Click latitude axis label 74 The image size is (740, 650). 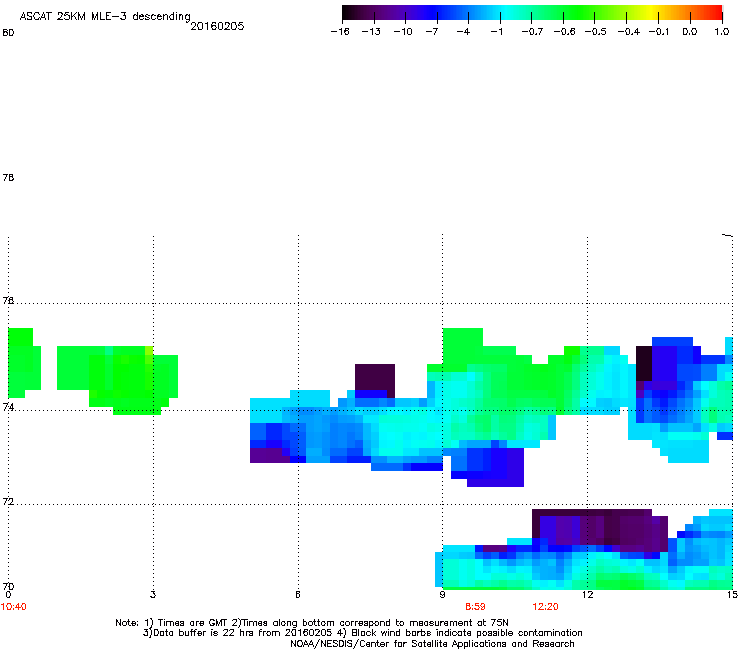pos(8,407)
